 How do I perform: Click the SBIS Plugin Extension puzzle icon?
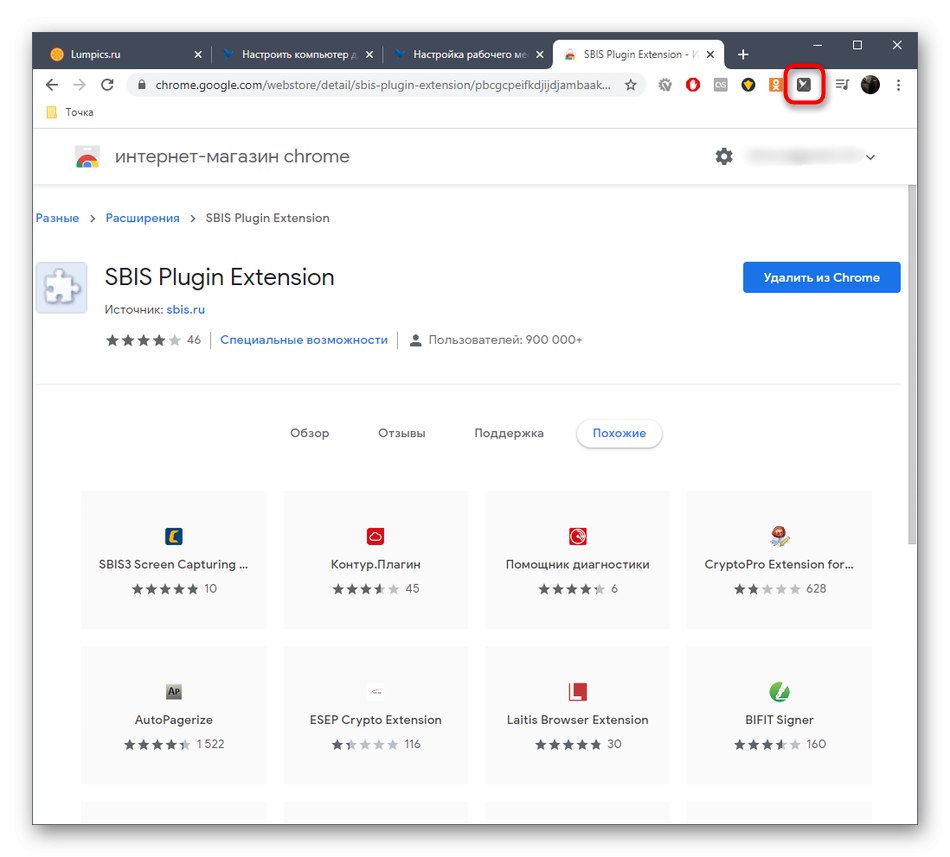pyautogui.click(x=61, y=288)
